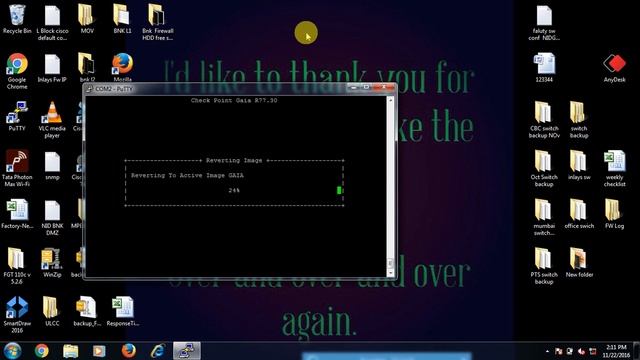Launch the PuTTY desktop shortcut
This screenshot has height=360, width=640.
[x=17, y=117]
